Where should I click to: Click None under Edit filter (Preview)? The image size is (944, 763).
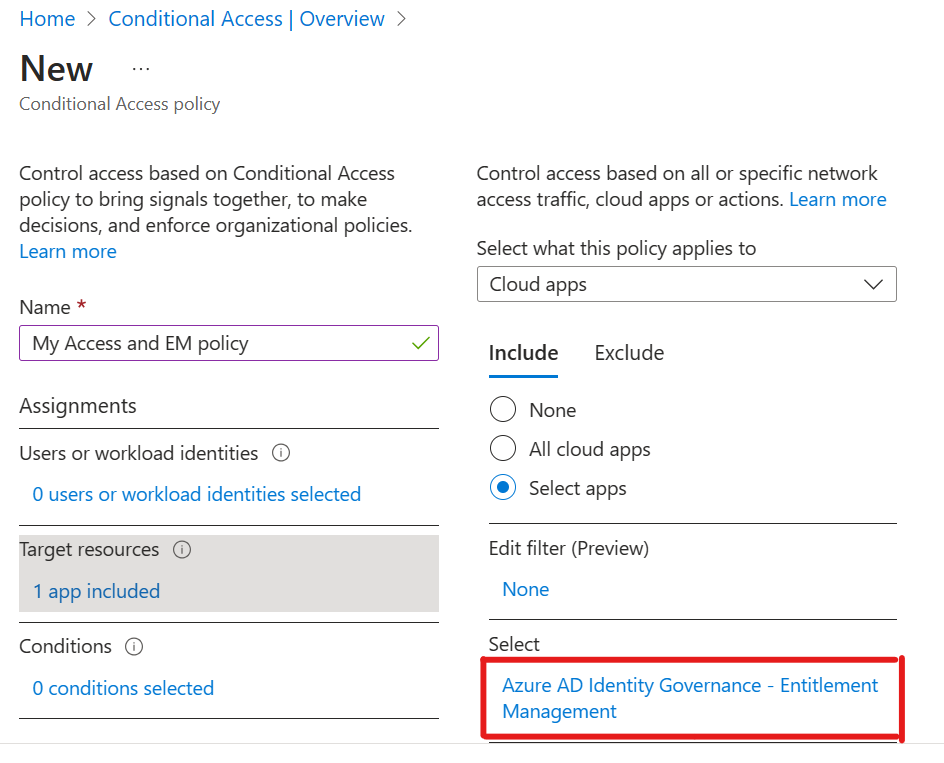coord(525,589)
